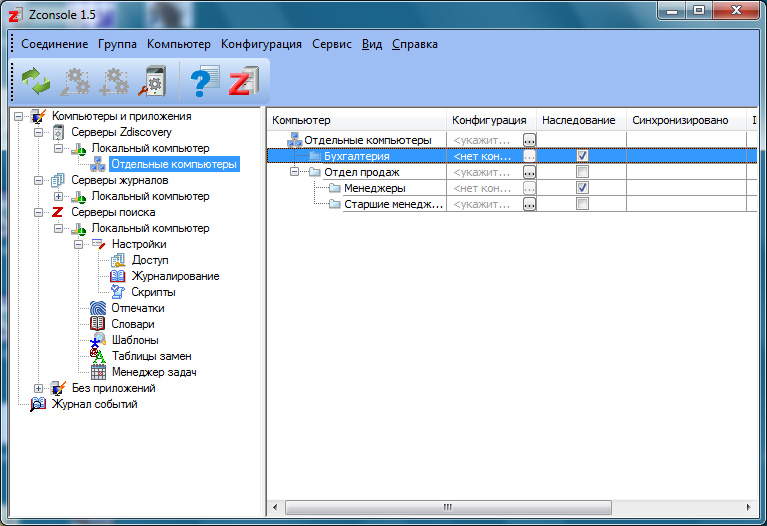
Task: Click the Шаблоны icon
Action: [x=98, y=340]
